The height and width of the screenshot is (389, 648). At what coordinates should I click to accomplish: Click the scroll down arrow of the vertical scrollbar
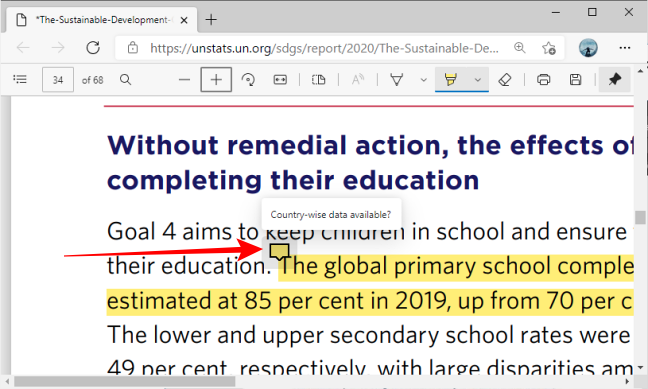[640, 367]
